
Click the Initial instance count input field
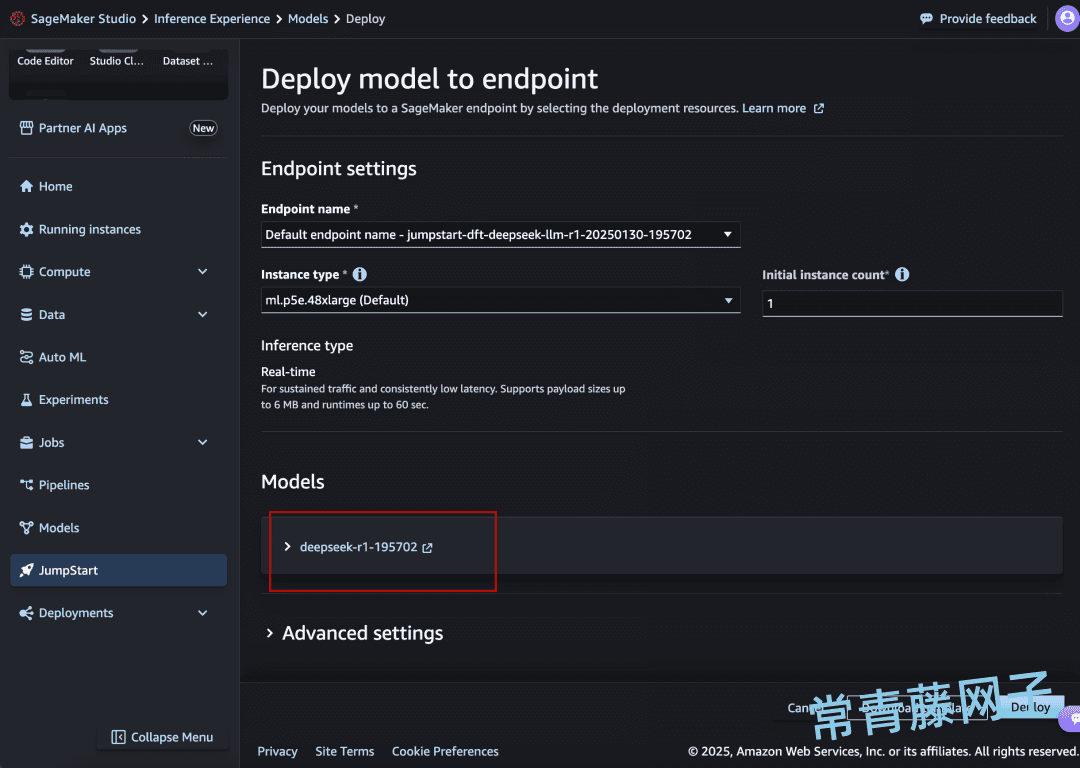click(x=912, y=303)
